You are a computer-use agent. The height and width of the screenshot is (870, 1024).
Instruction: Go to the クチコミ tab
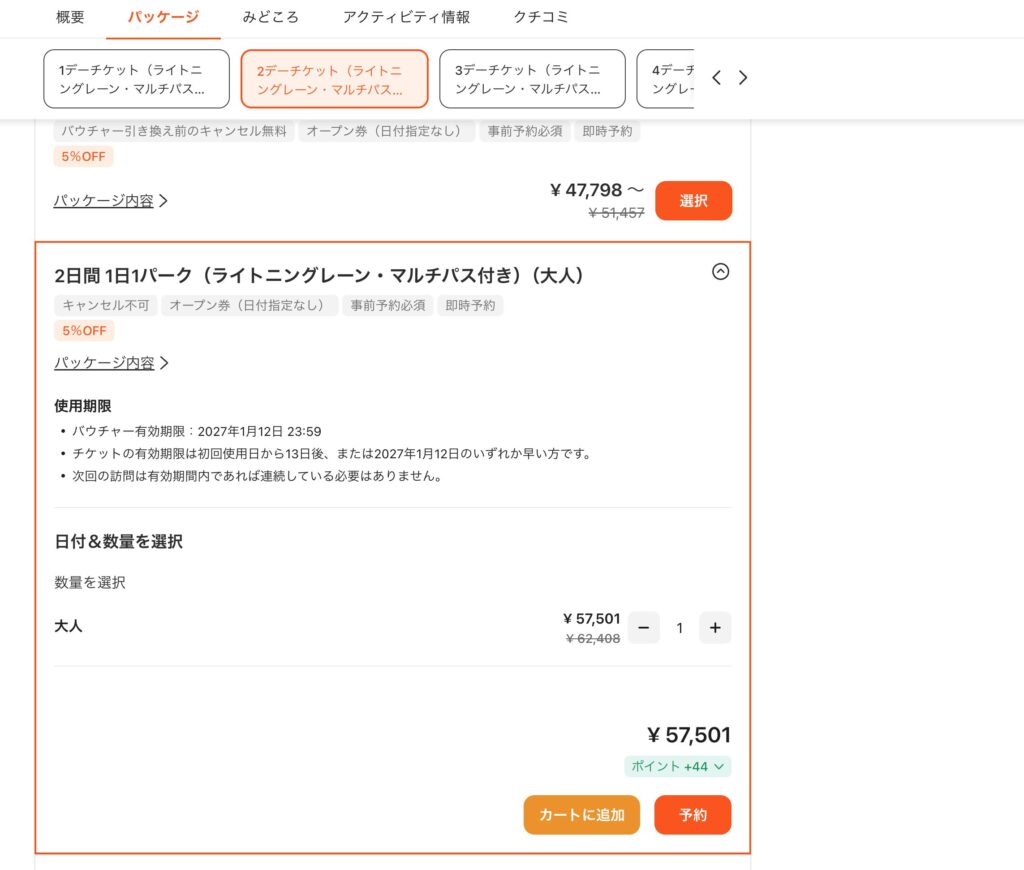[x=541, y=17]
